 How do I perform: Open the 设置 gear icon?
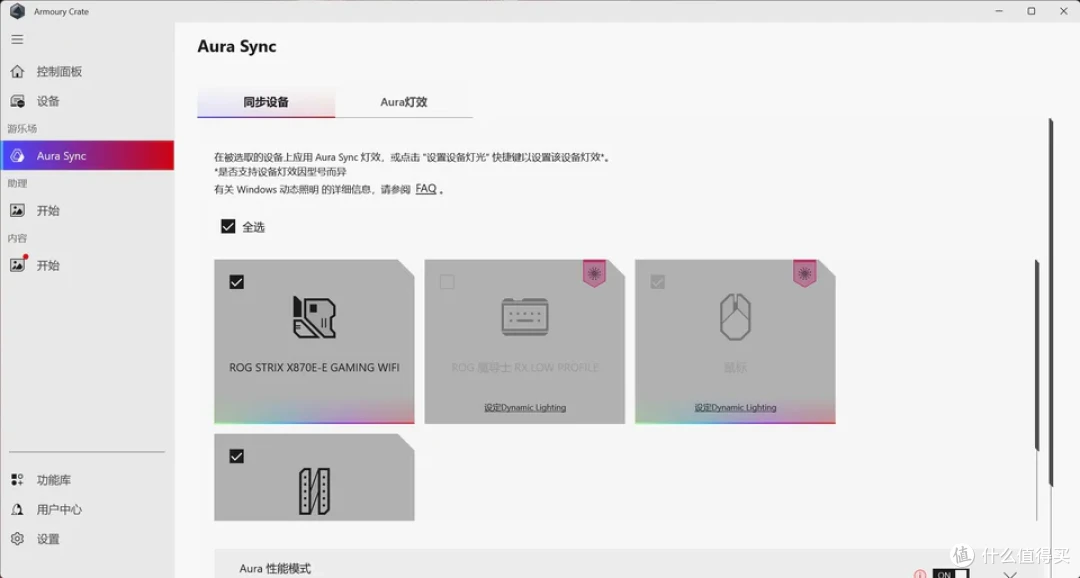click(17, 539)
